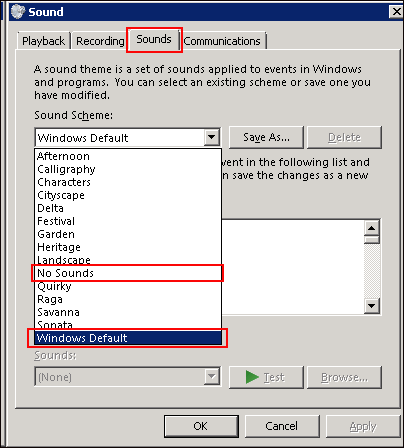Image resolution: width=404 pixels, height=448 pixels.
Task: Select Heritage from the dropdown list
Action: pos(128,247)
